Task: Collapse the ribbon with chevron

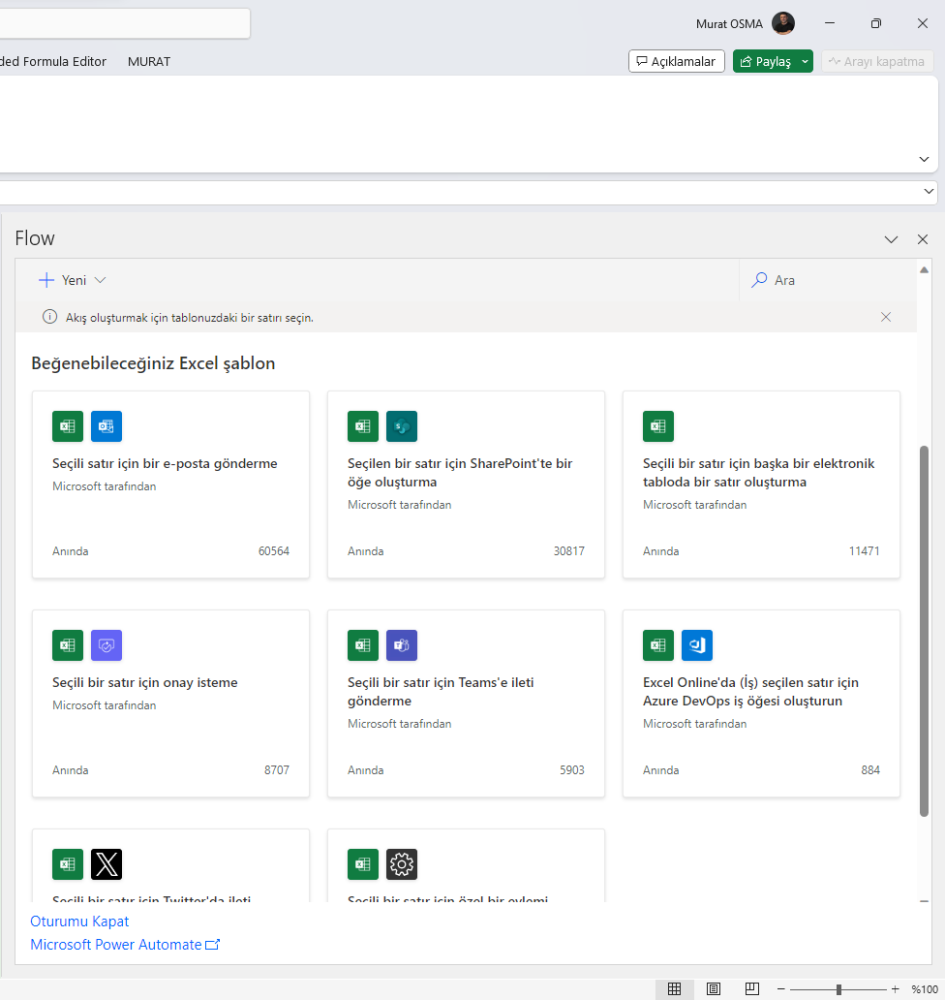Action: tap(924, 159)
